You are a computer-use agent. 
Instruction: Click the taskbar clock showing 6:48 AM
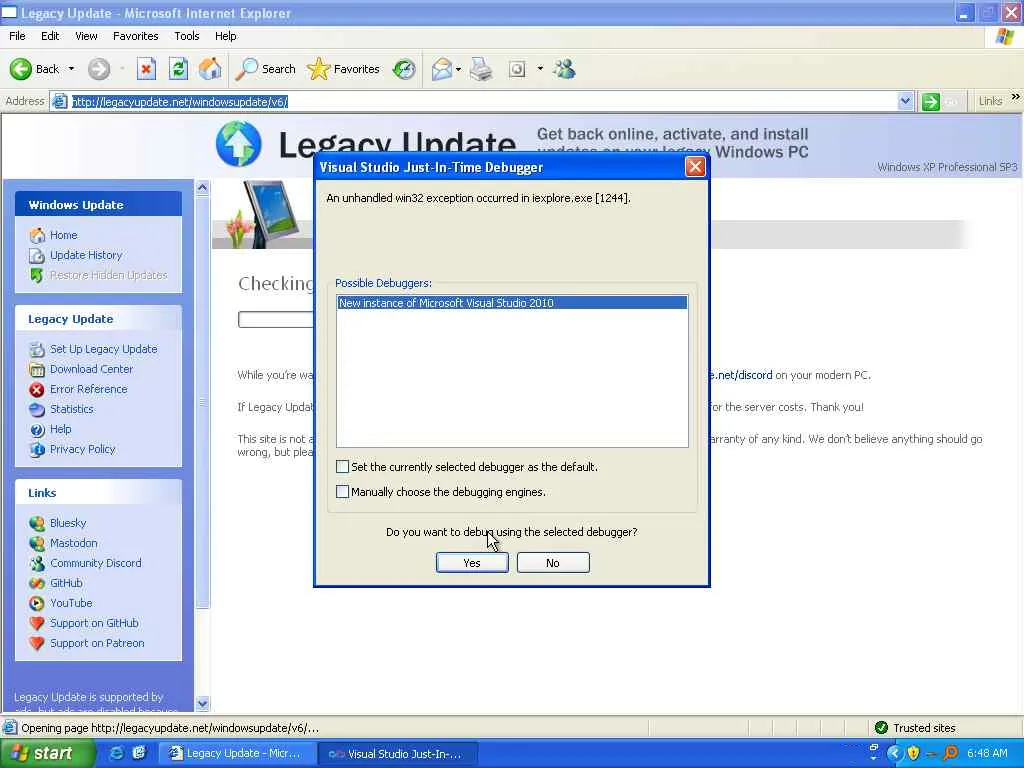[x=987, y=753]
